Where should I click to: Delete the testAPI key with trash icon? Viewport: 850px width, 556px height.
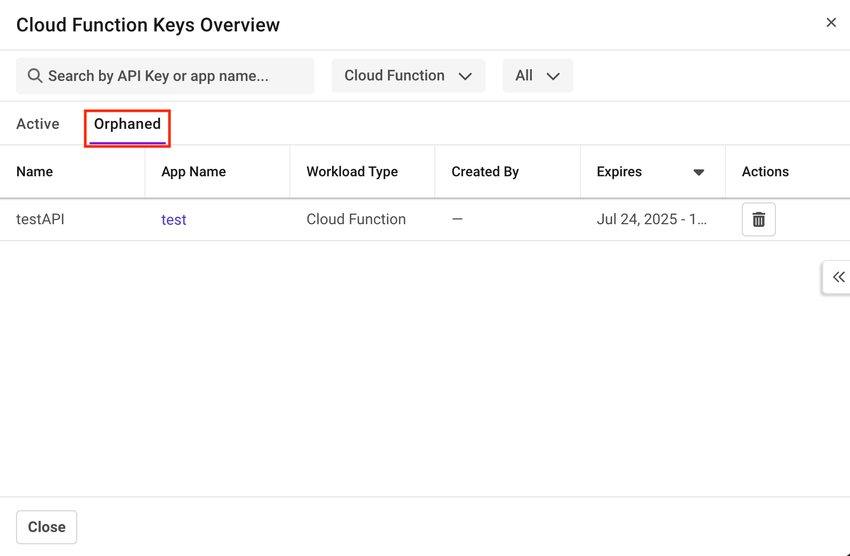click(x=758, y=220)
